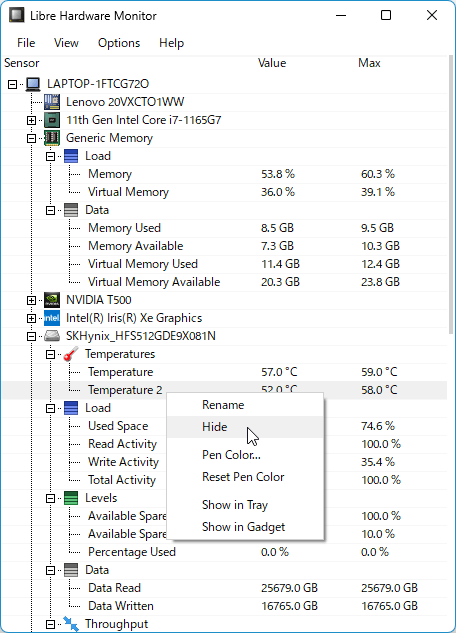456x633 pixels.
Task: Click the Load icon under Generic Memory
Action: [71, 156]
